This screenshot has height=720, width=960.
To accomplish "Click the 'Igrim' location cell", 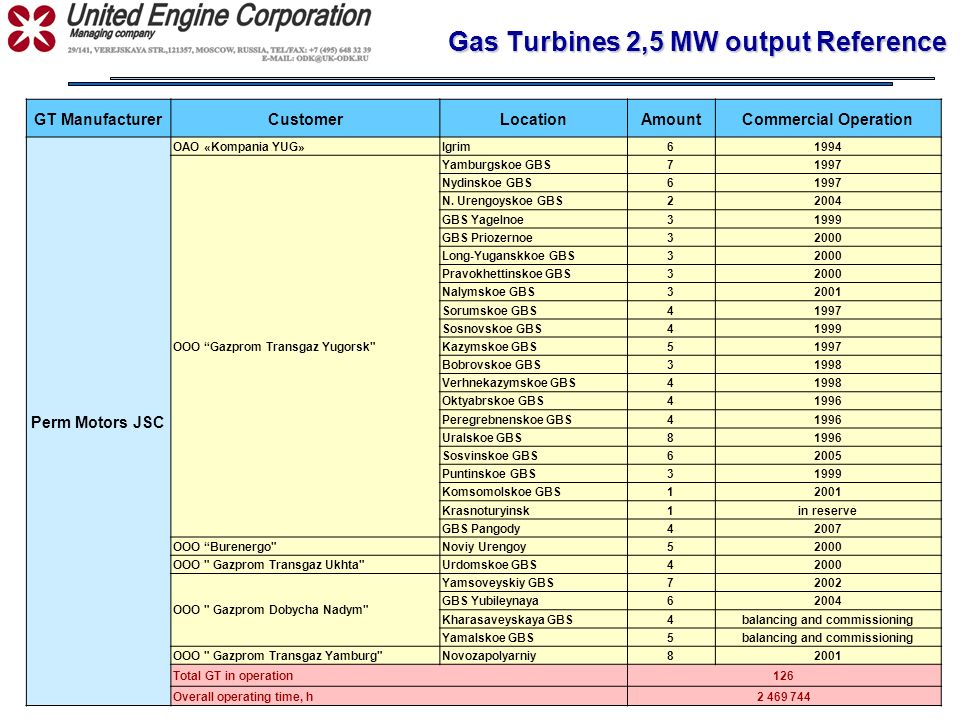I will pyautogui.click(x=533, y=146).
